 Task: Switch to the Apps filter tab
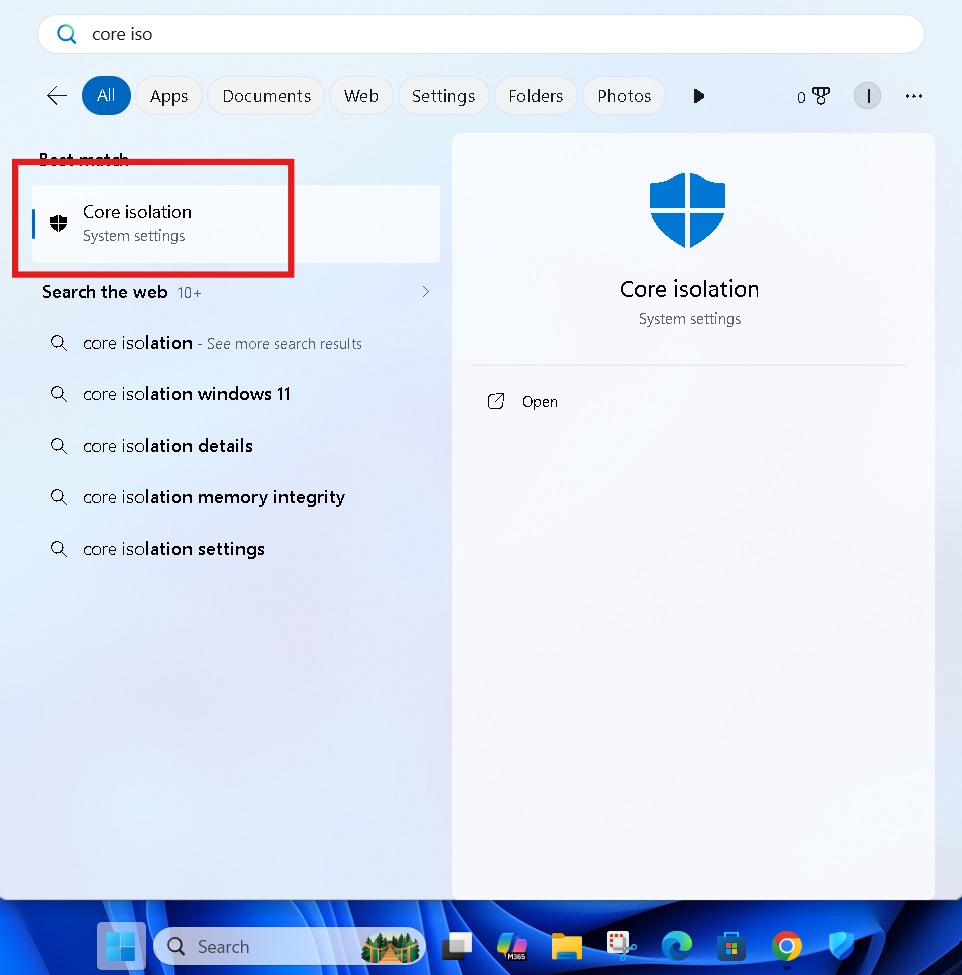[x=169, y=96]
